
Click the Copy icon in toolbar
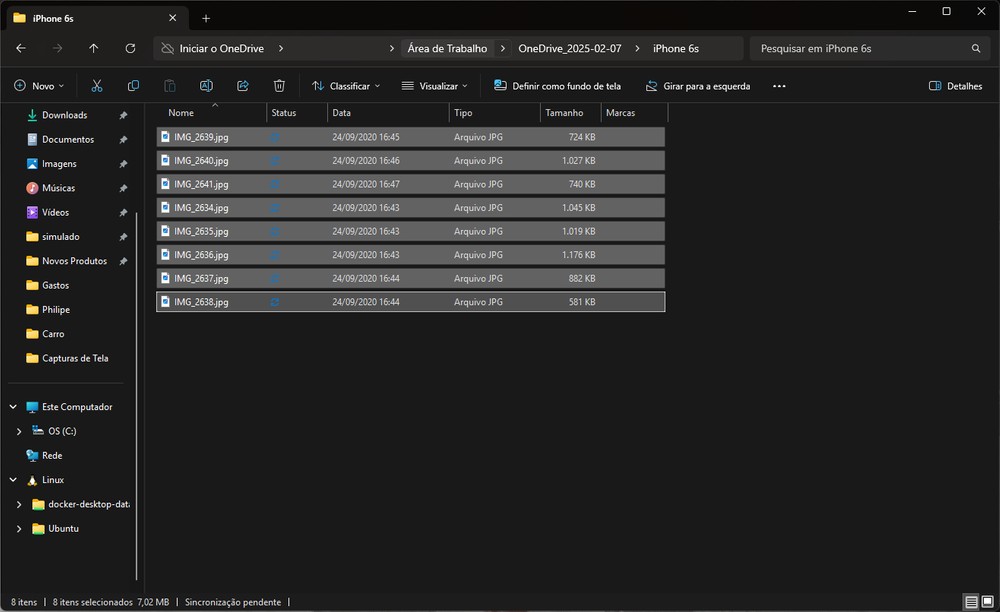[x=133, y=86]
